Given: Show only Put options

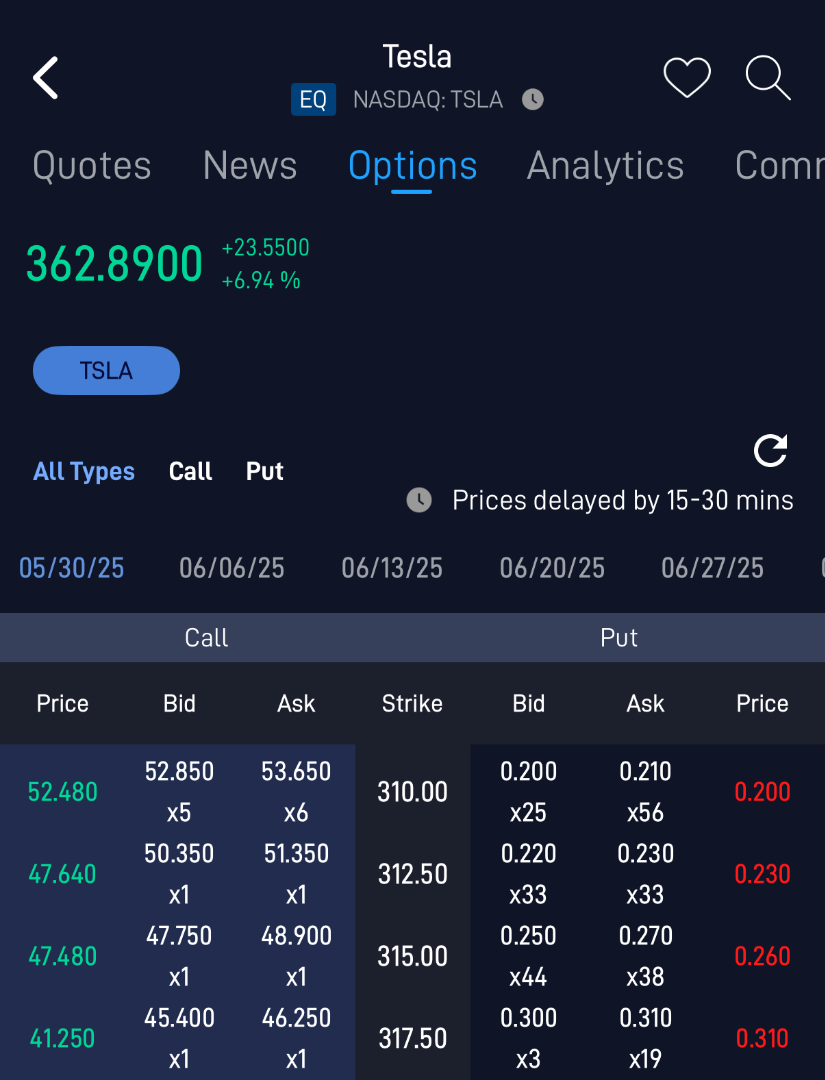Looking at the screenshot, I should coord(265,471).
